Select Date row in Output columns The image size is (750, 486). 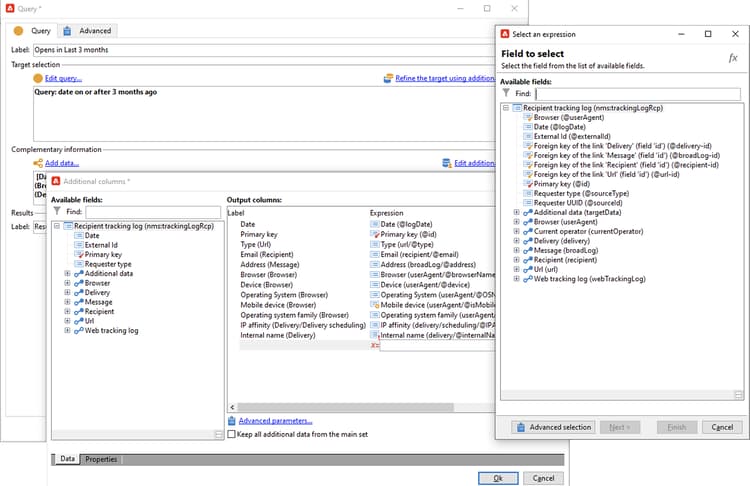click(362, 224)
